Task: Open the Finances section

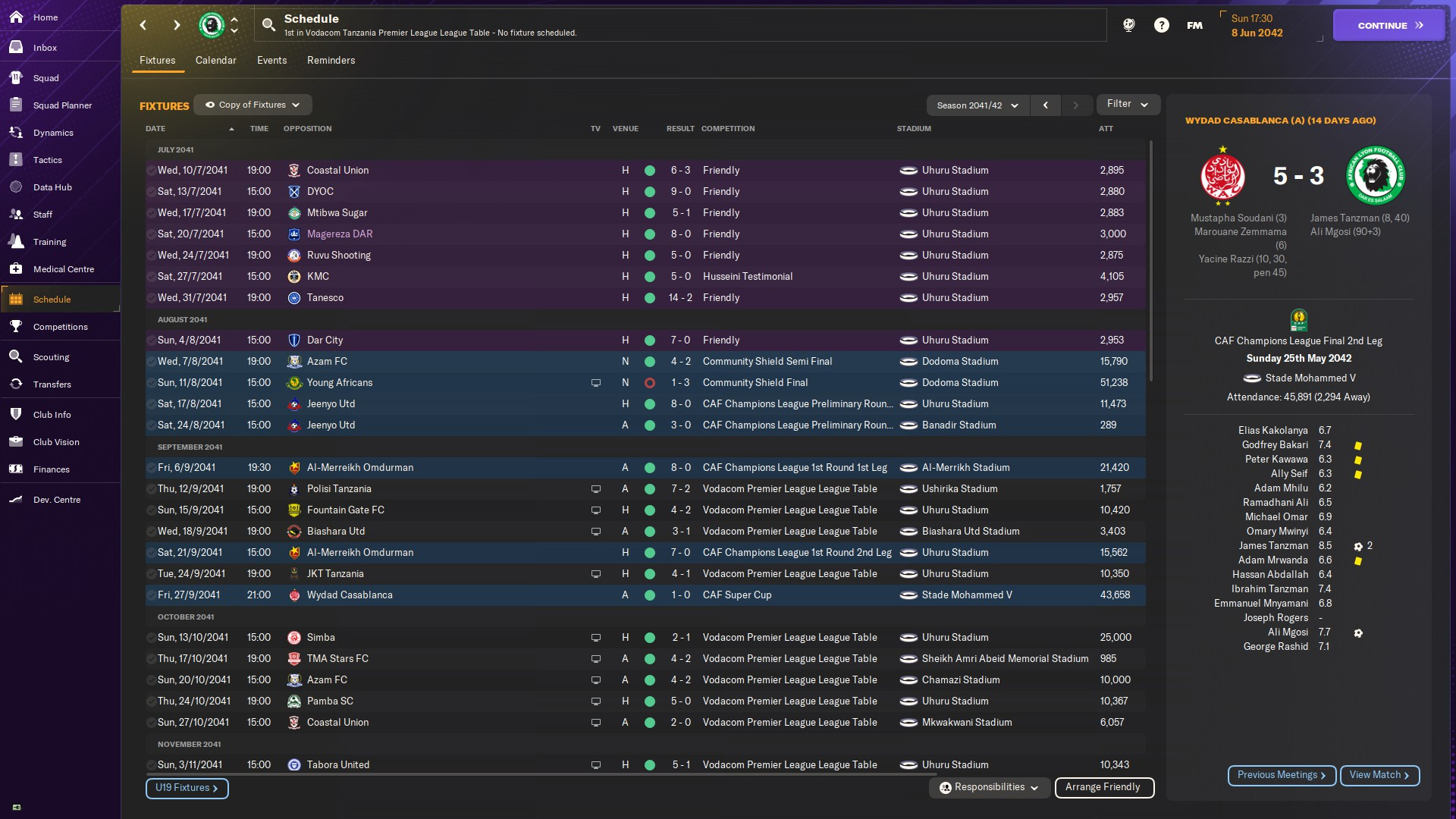Action: click(x=51, y=469)
